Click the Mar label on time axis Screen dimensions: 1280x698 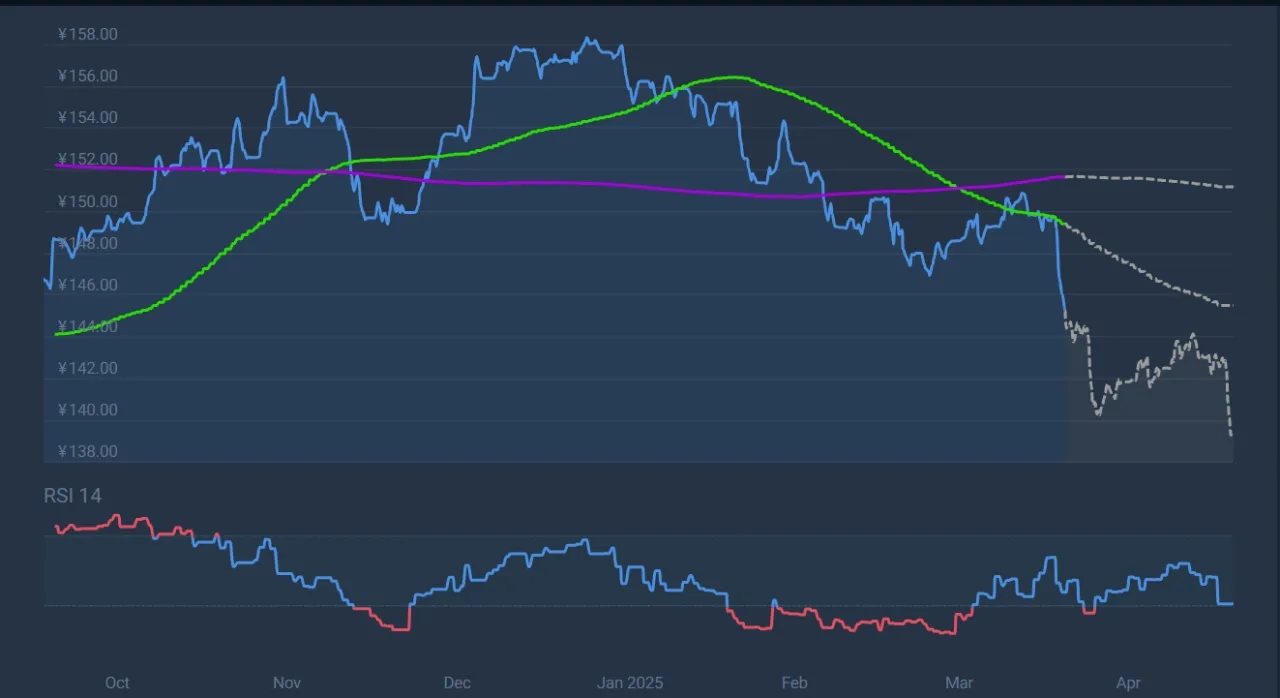[959, 683]
